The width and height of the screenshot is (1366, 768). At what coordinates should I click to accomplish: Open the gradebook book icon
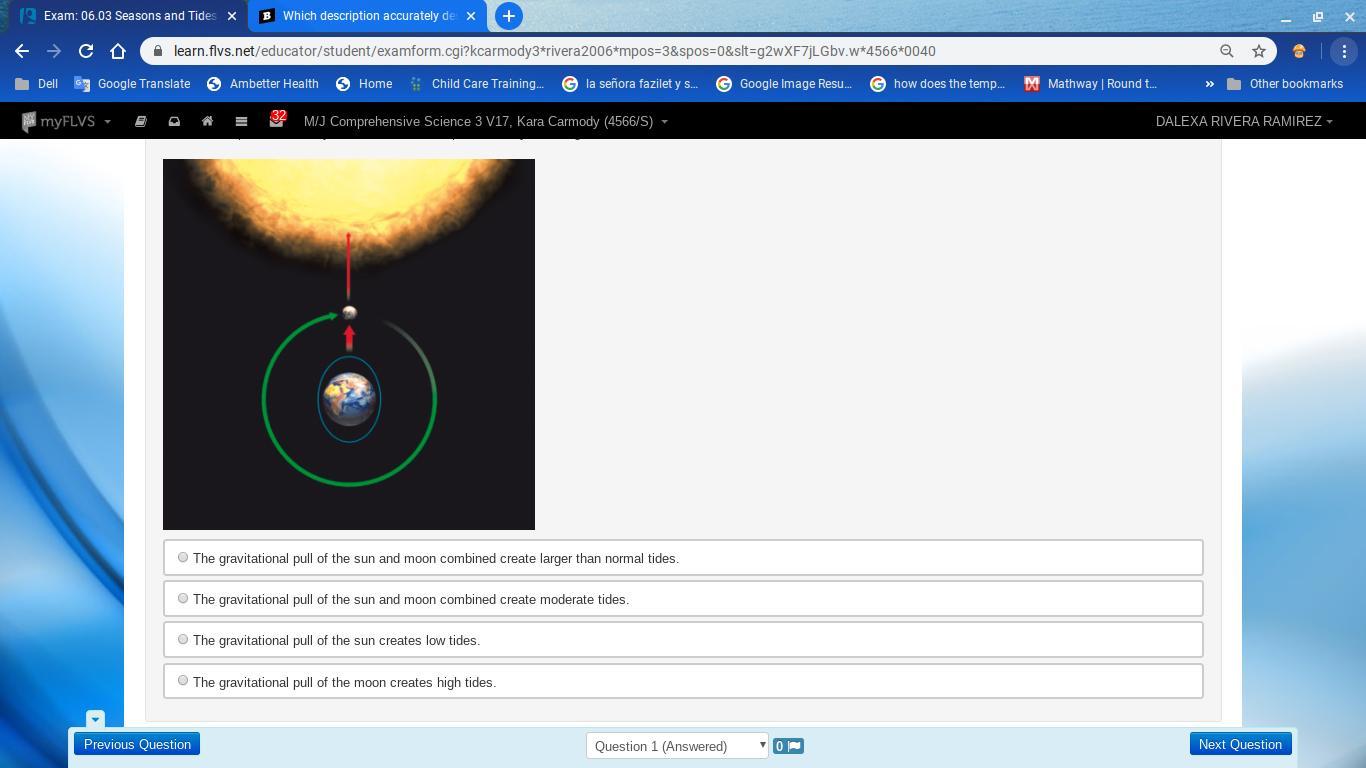click(141, 121)
